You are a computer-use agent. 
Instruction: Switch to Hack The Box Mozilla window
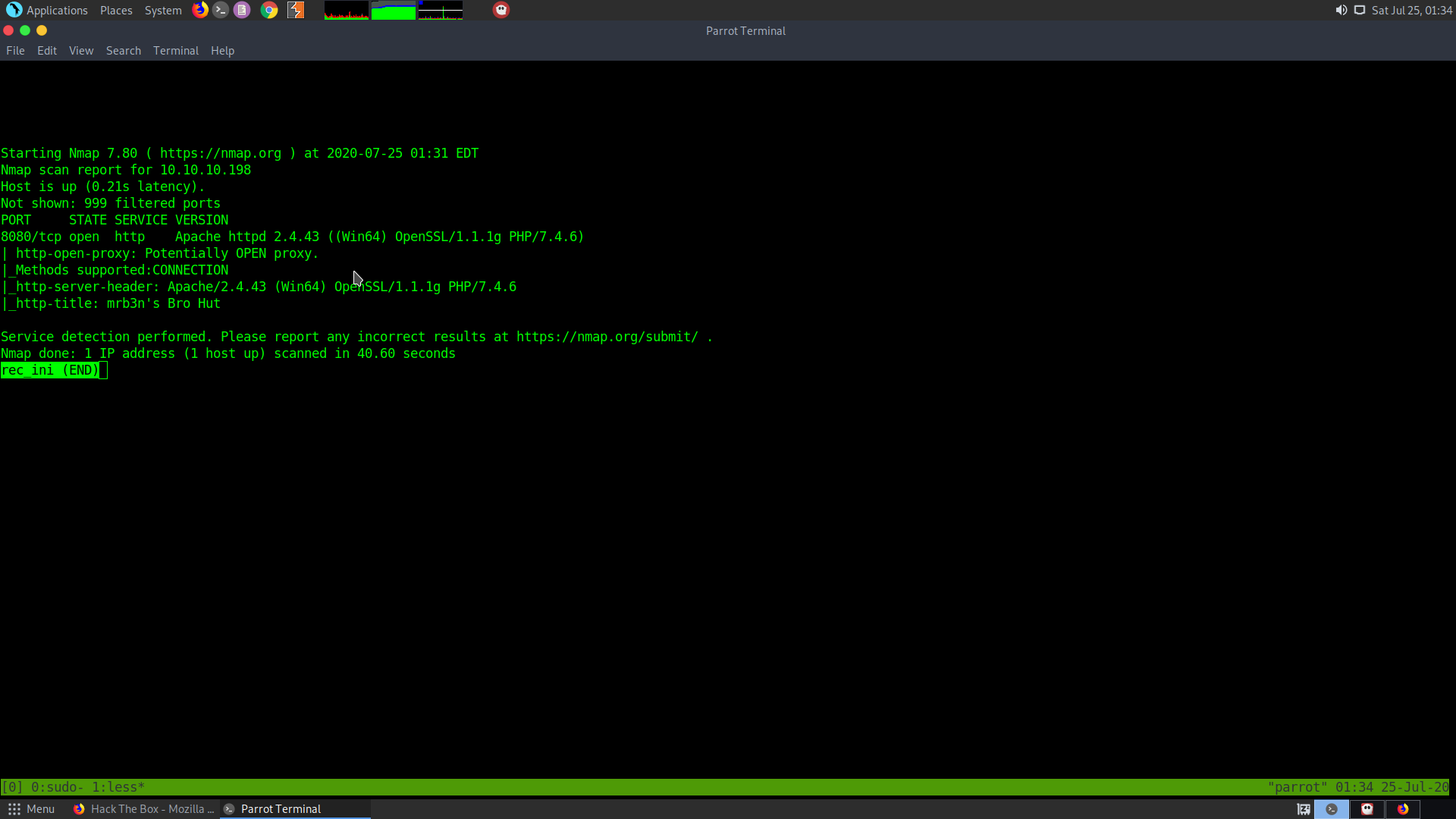144,809
